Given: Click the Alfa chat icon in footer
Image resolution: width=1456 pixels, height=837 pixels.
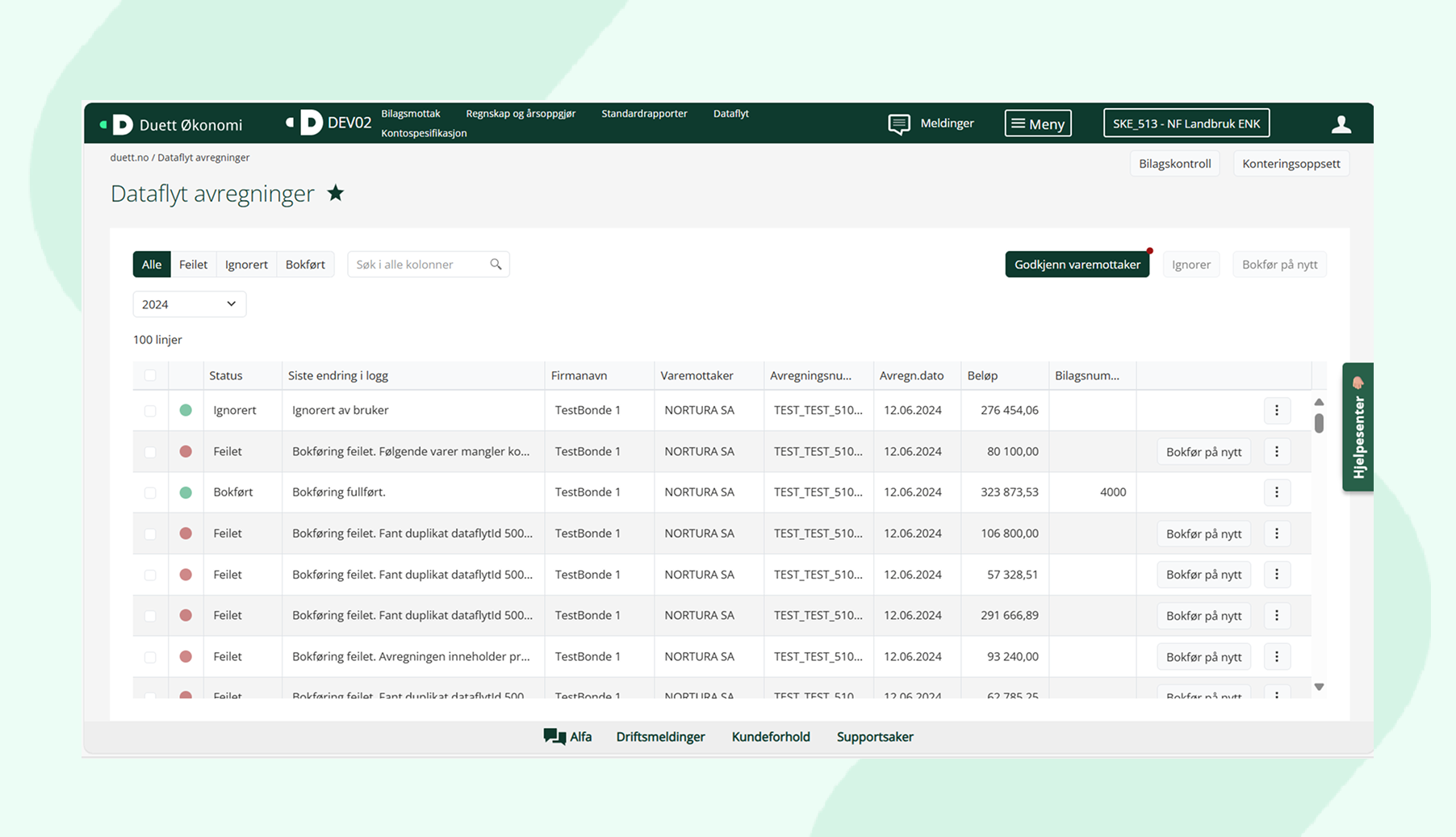Looking at the screenshot, I should point(554,736).
